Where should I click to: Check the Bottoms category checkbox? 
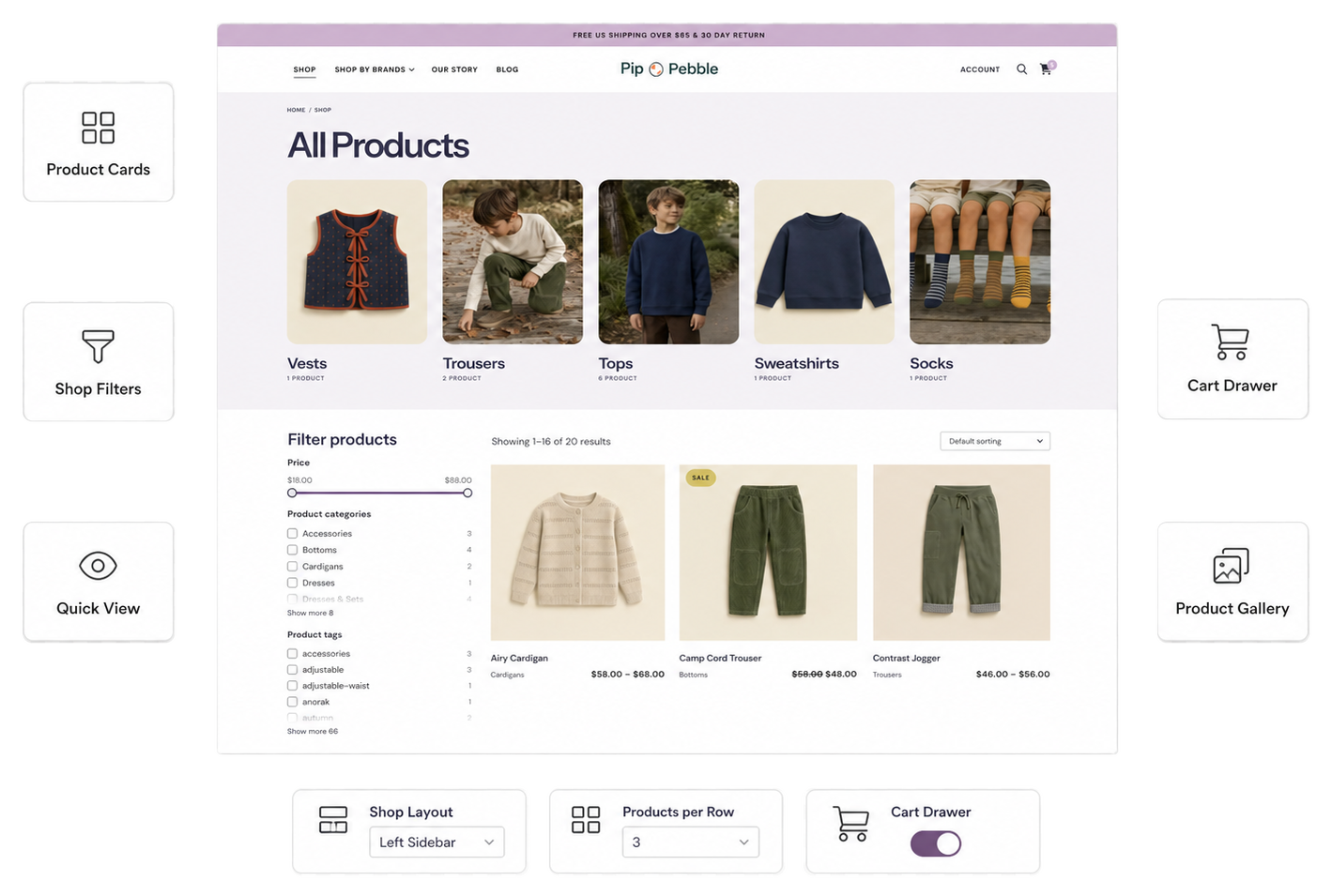pyautogui.click(x=292, y=550)
